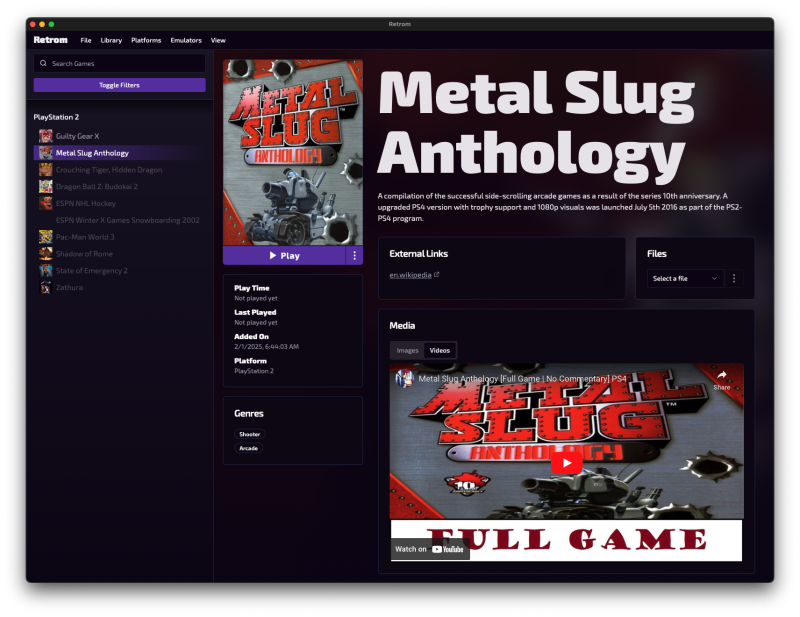The image size is (800, 617).
Task: Click the 'Not played yet' Play Time value
Action: (256, 298)
